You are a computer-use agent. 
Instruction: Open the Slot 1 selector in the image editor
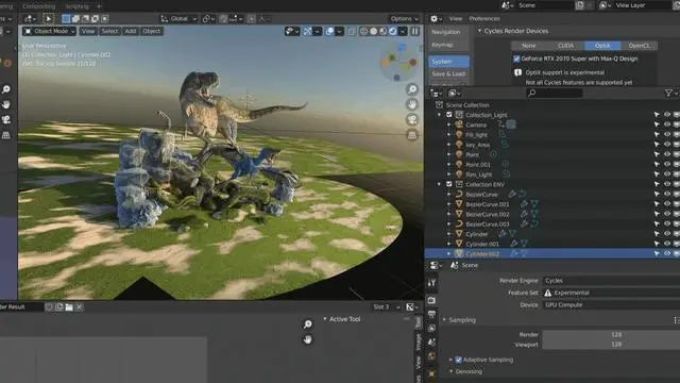tap(386, 307)
